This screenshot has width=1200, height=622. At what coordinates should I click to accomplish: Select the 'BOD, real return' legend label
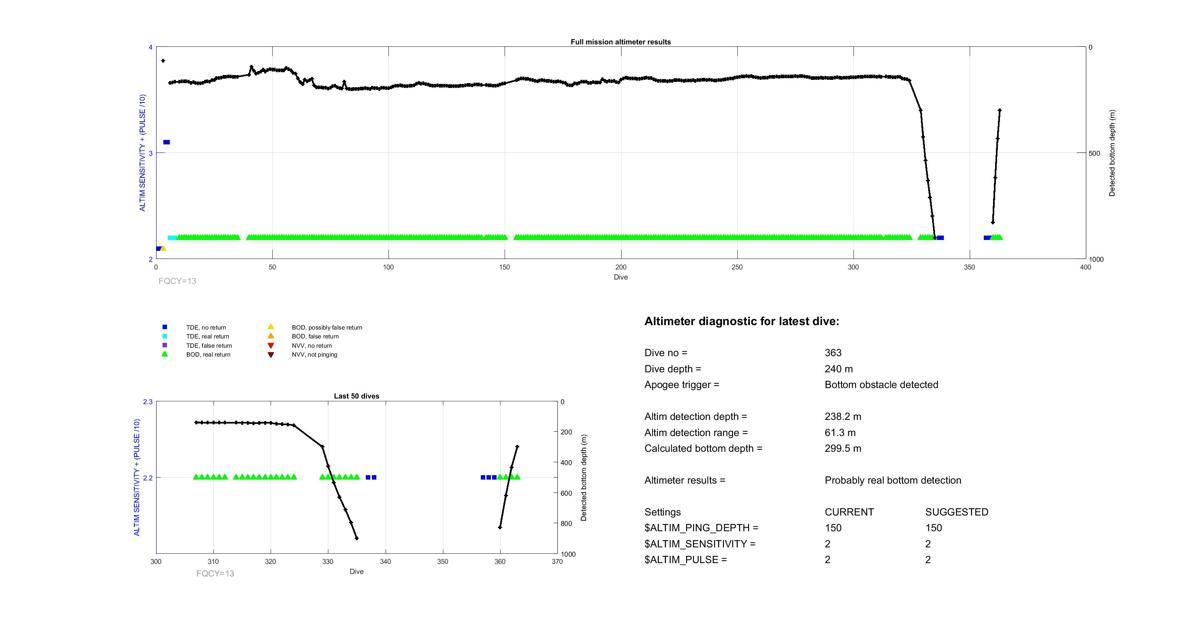point(208,354)
